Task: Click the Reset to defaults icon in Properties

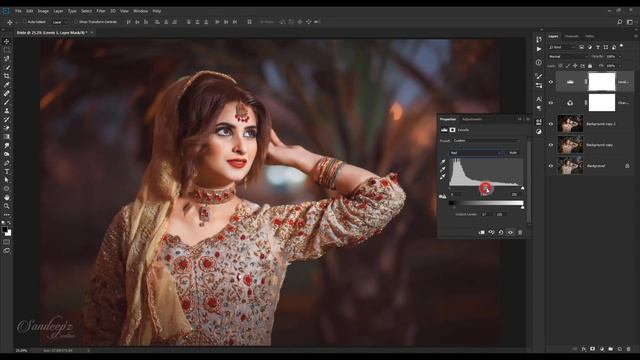Action: 501,232
